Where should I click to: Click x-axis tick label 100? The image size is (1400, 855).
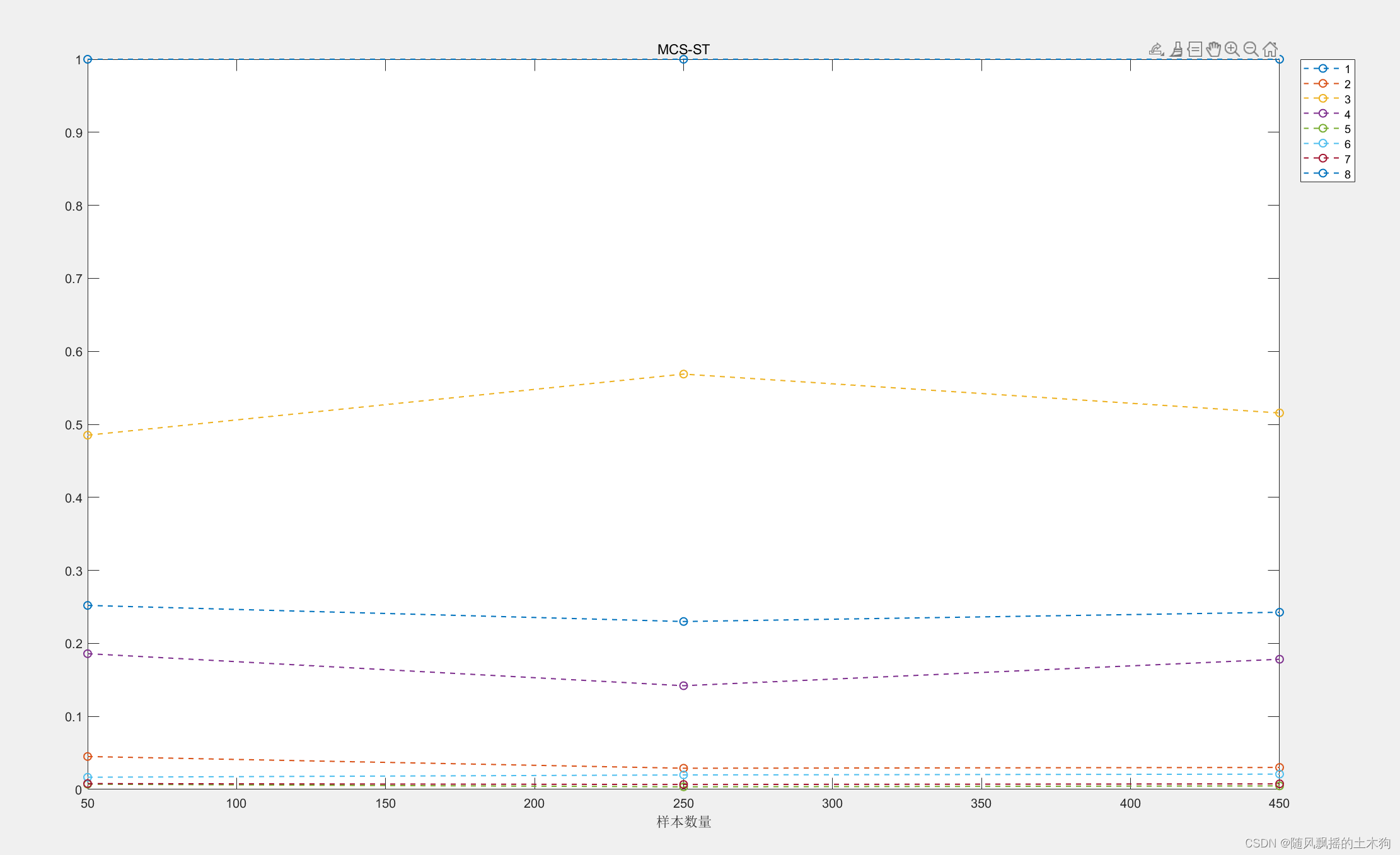[x=236, y=803]
